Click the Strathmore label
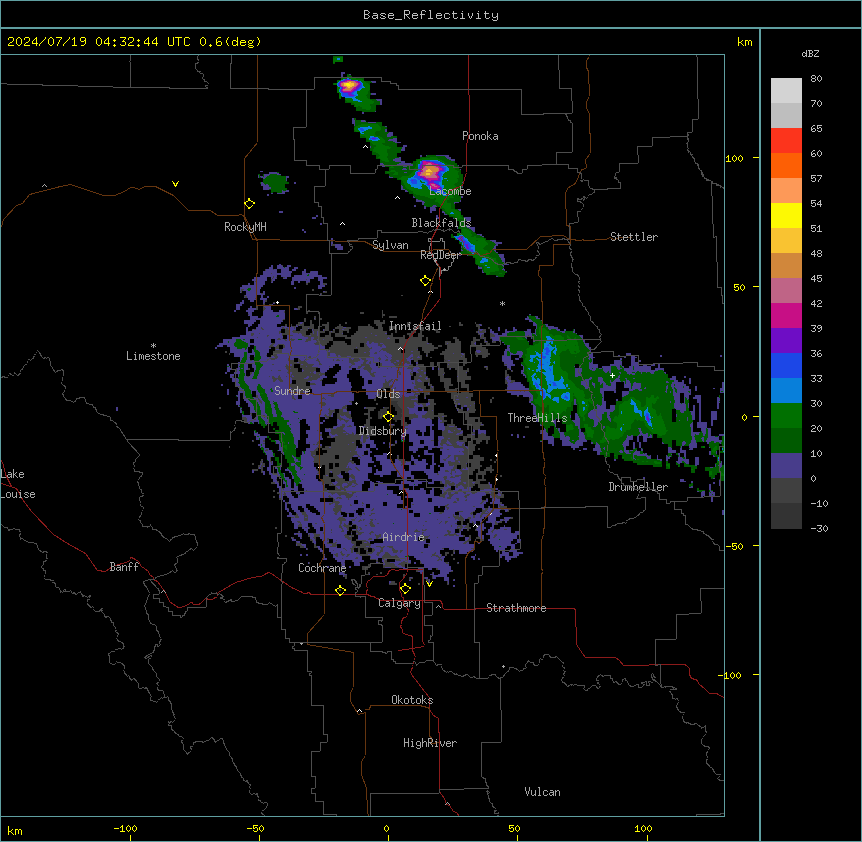 coord(516,608)
